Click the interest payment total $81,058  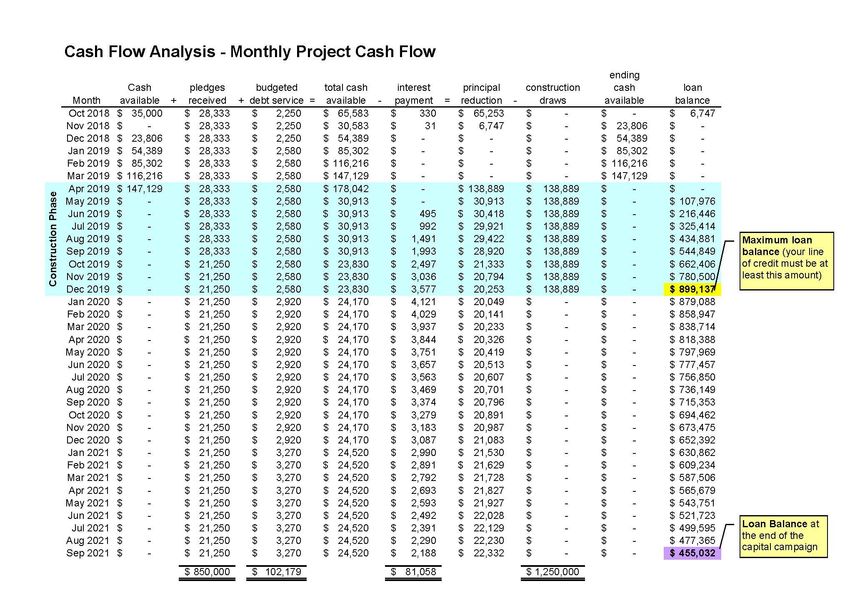point(413,572)
